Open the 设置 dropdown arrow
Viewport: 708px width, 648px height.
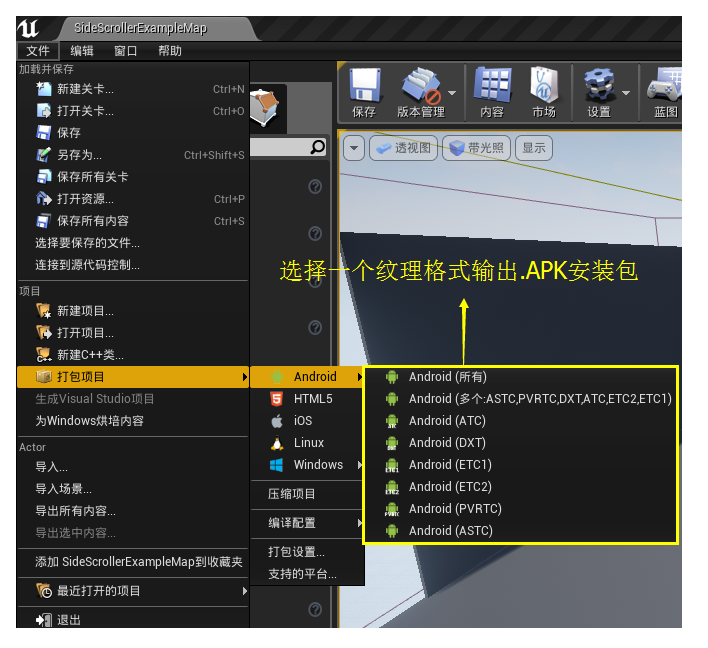pyautogui.click(x=626, y=93)
